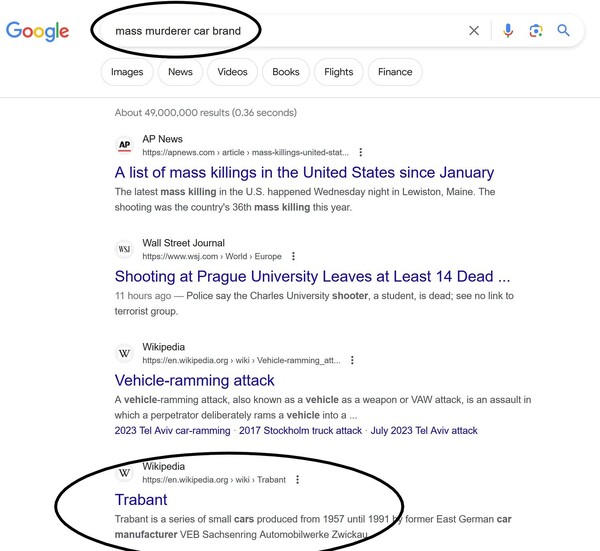Click the AP News favicon
Image resolution: width=600 pixels, height=551 pixels.
[x=125, y=145]
